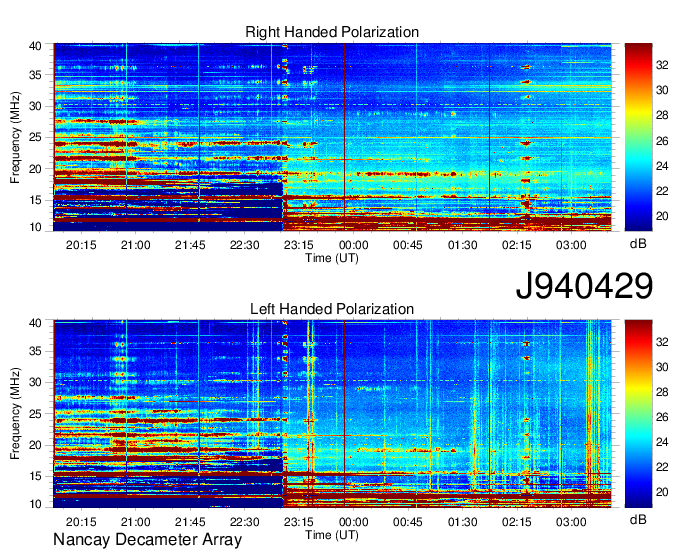The image size is (680, 552).
Task: Select the 00:00 tick under Right Handed plot
Action: (353, 245)
